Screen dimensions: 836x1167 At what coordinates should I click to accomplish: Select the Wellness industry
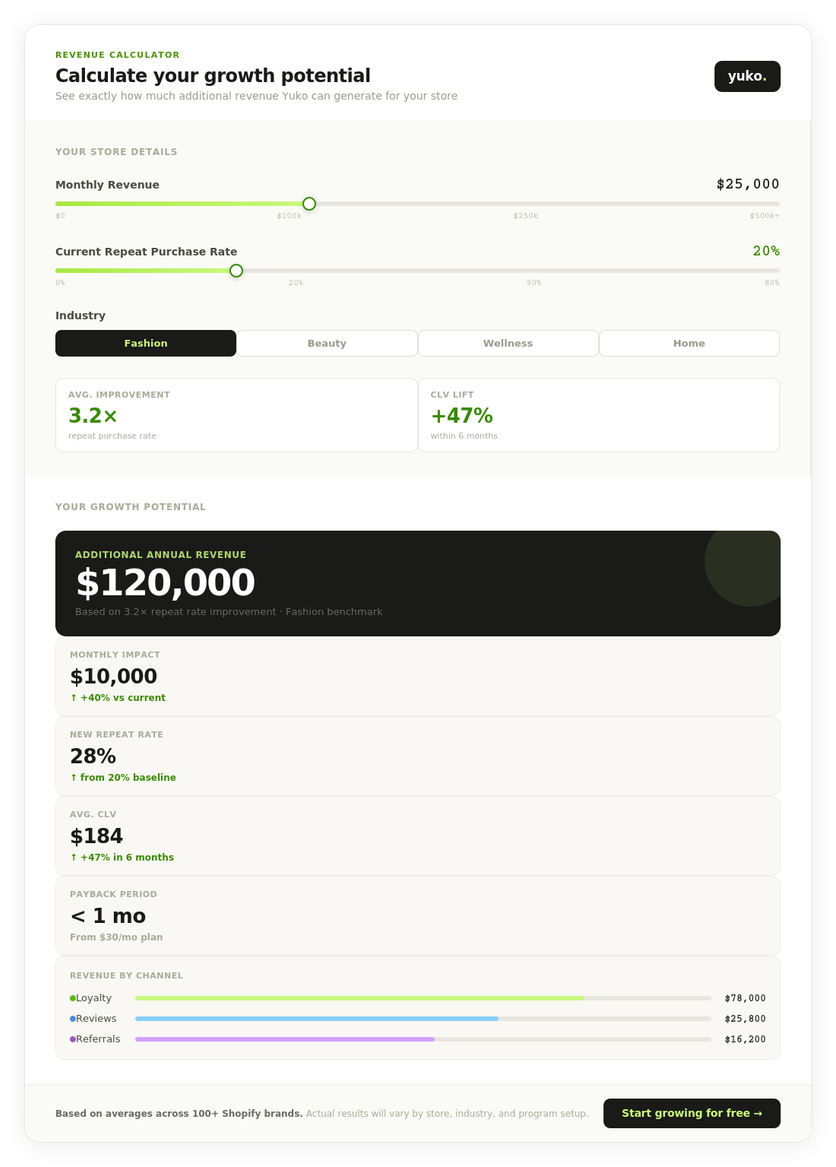[x=508, y=342]
